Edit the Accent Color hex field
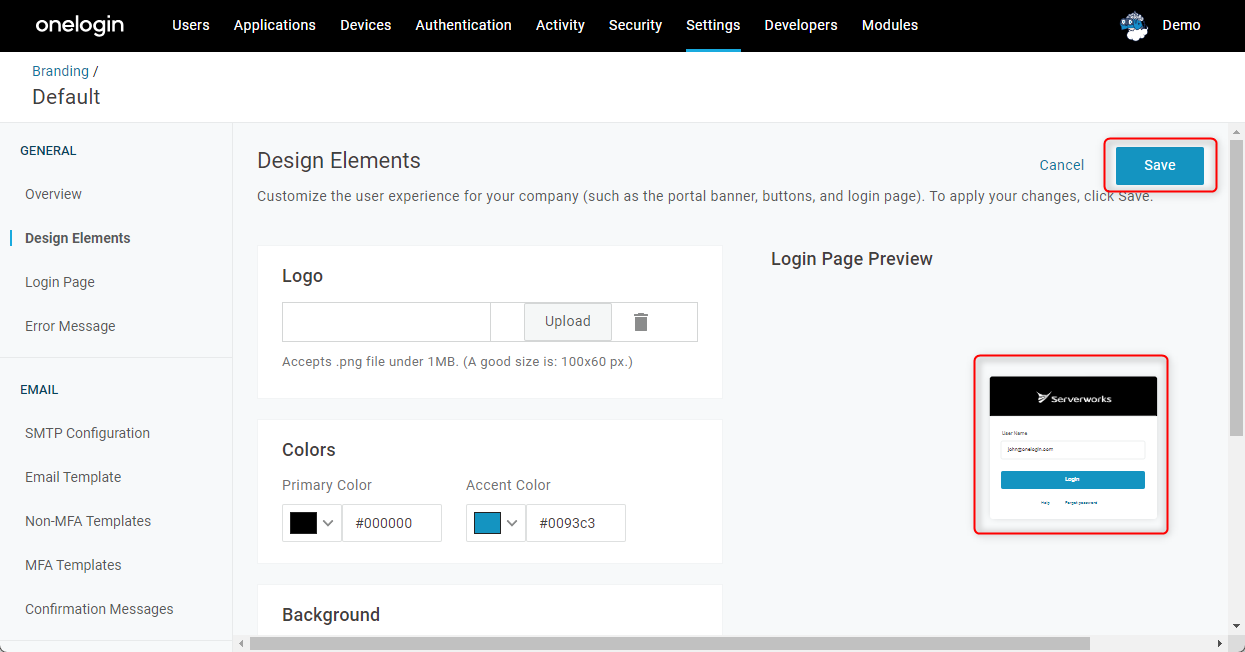Screen dimensions: 1245x652 (x=576, y=523)
